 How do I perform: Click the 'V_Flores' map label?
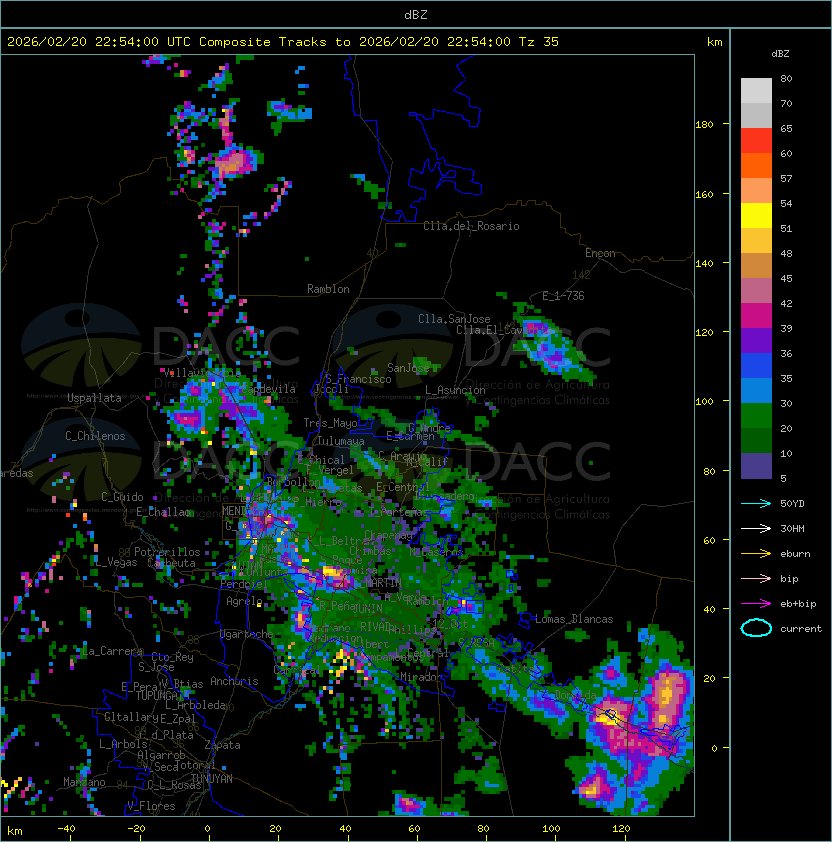pyautogui.click(x=151, y=806)
